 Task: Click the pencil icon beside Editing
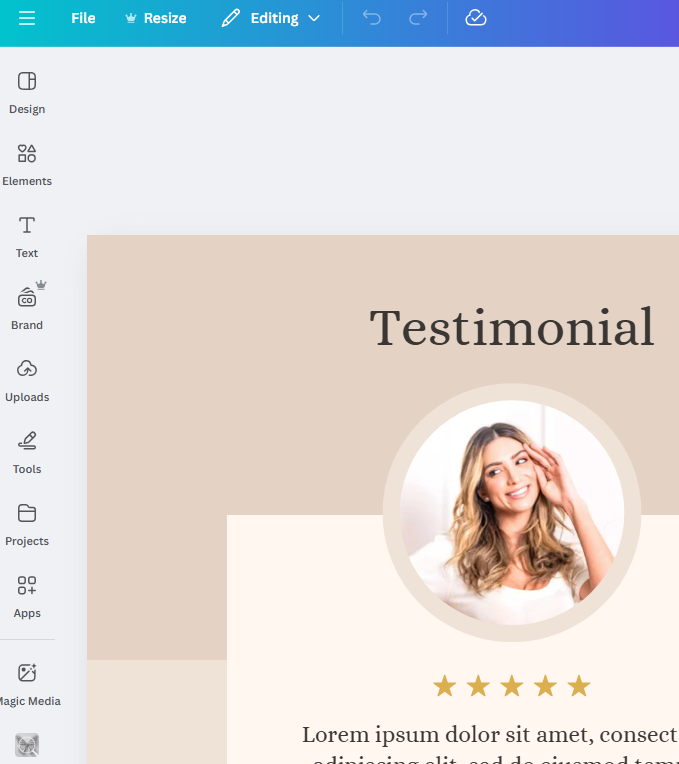coord(230,19)
